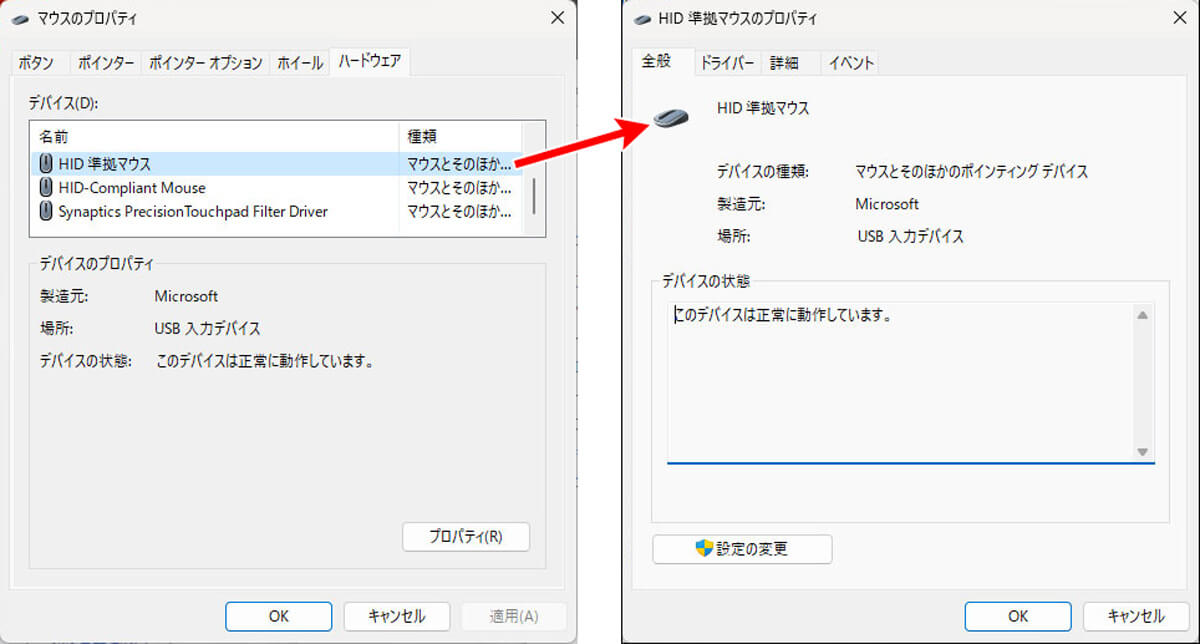This screenshot has width=1200, height=644.
Task: Click the 名前 column header
Action: tap(215, 136)
